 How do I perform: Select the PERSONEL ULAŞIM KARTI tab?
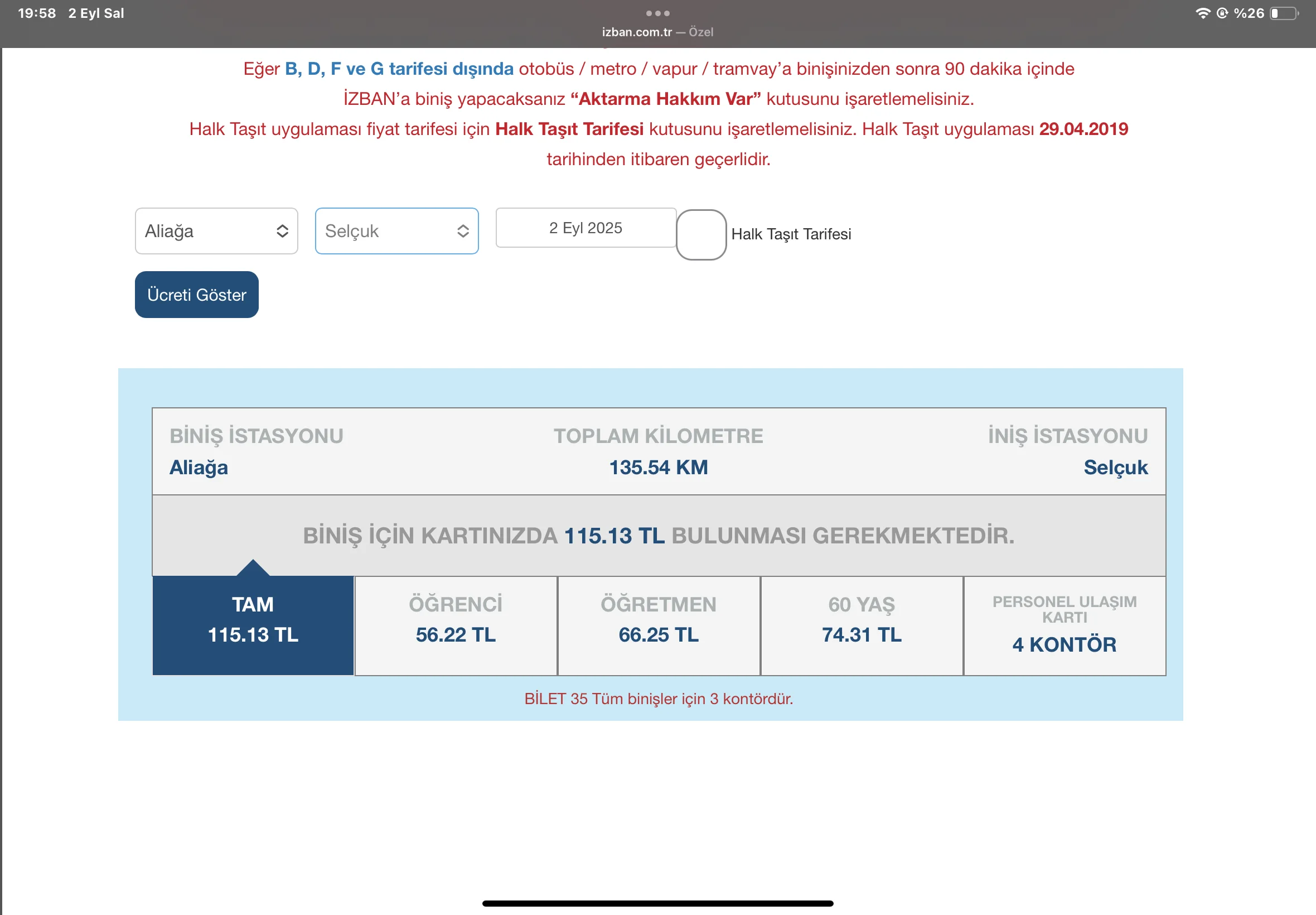pyautogui.click(x=1064, y=625)
